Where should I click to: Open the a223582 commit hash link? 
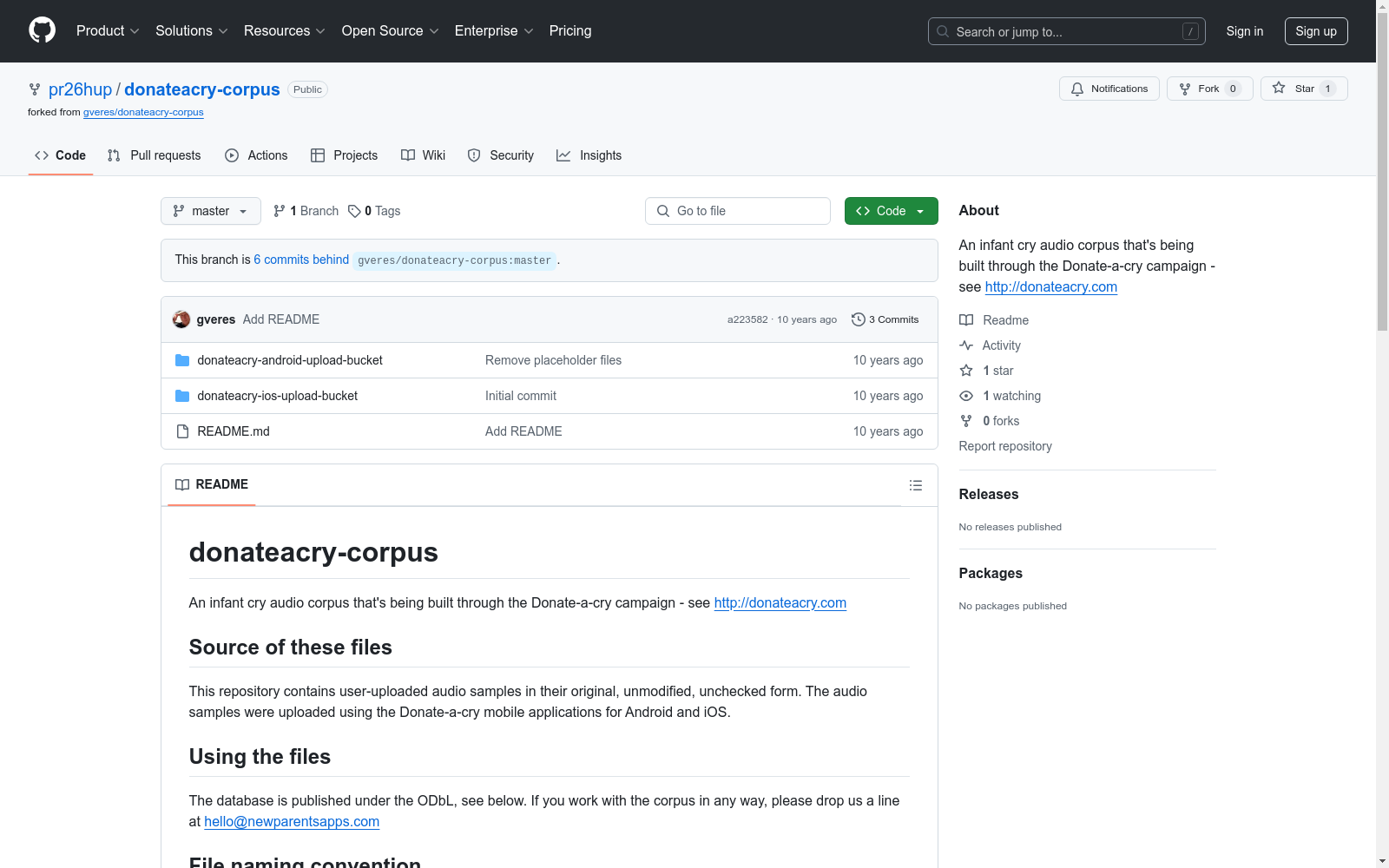(747, 319)
